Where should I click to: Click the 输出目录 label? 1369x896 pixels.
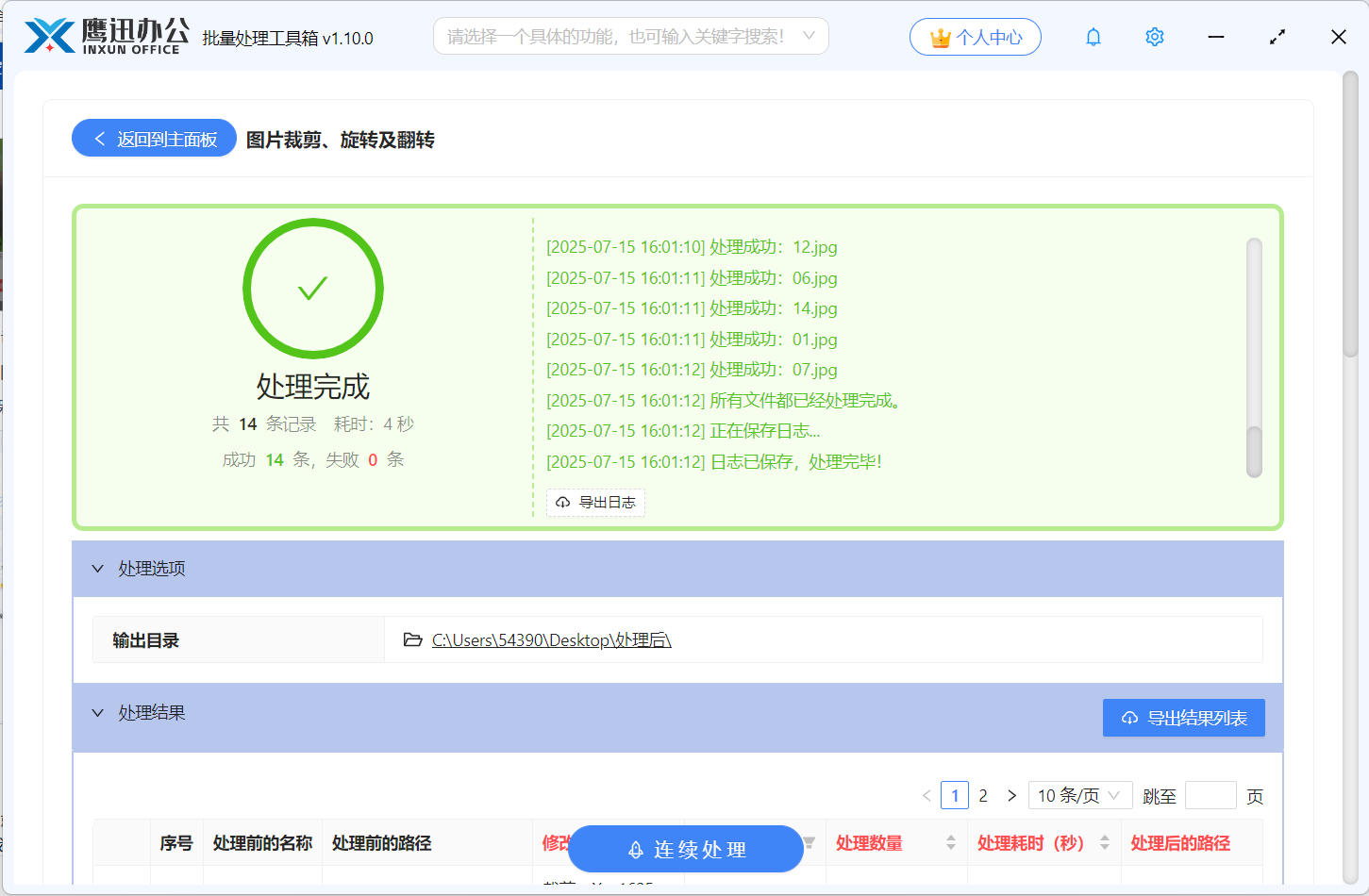pos(145,640)
